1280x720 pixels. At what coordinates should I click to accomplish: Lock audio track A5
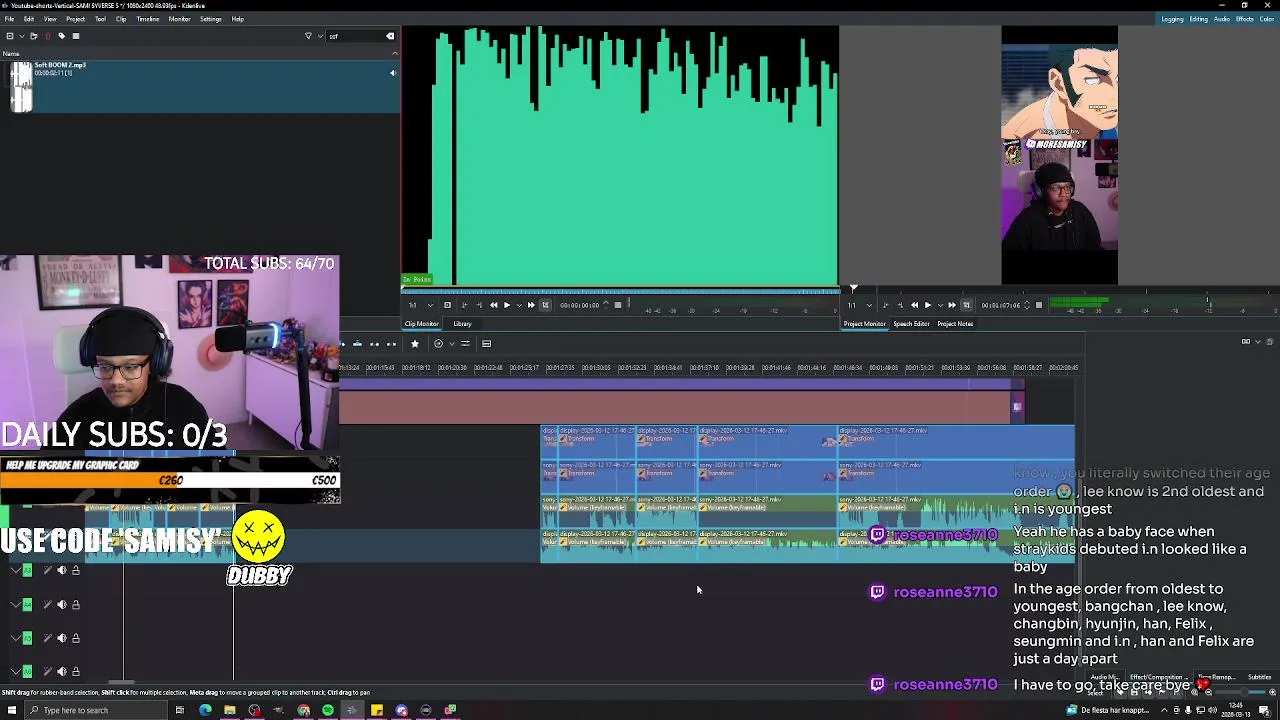tap(75, 638)
